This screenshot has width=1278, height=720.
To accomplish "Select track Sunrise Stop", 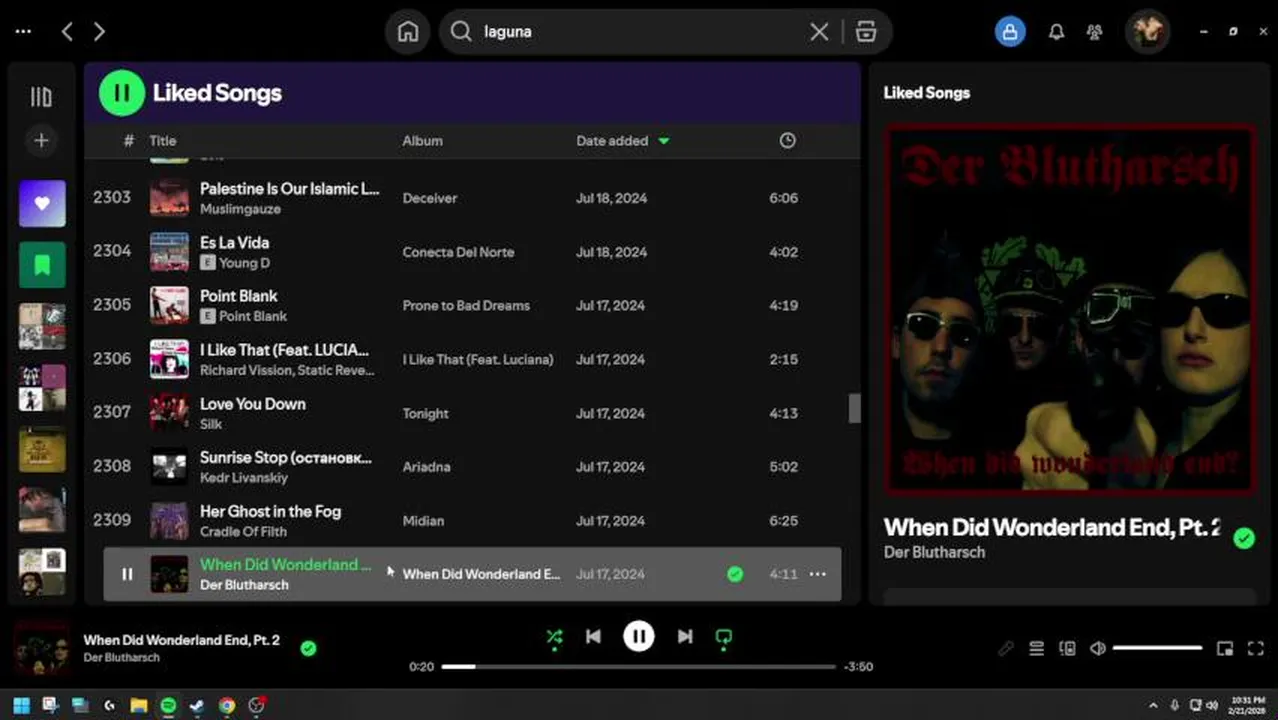I will click(286, 458).
